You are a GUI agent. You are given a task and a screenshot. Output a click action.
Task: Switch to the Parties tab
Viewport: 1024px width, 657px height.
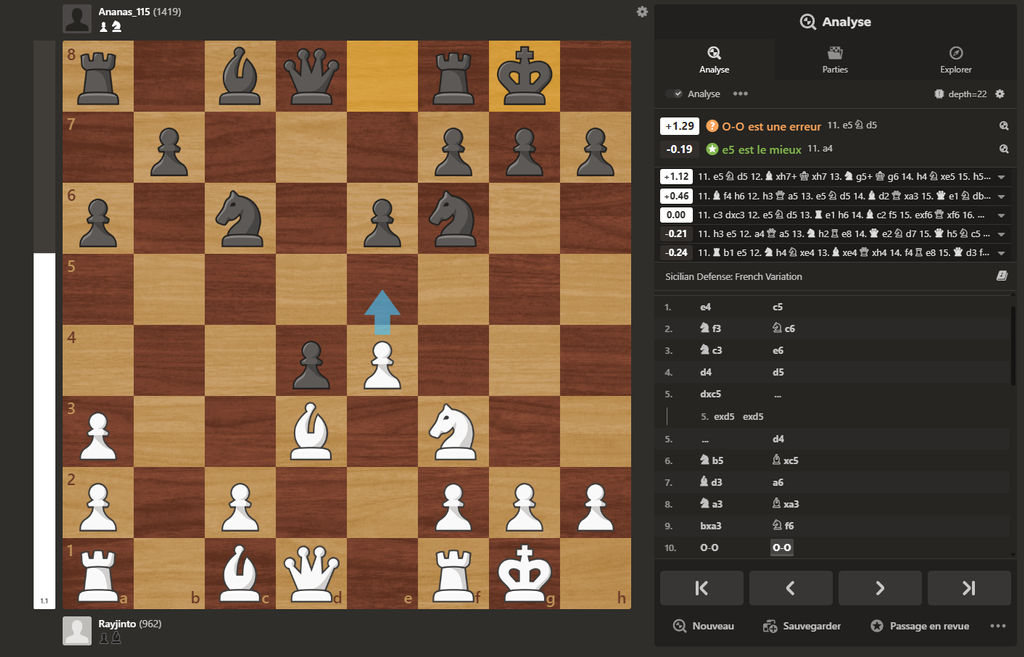click(835, 59)
